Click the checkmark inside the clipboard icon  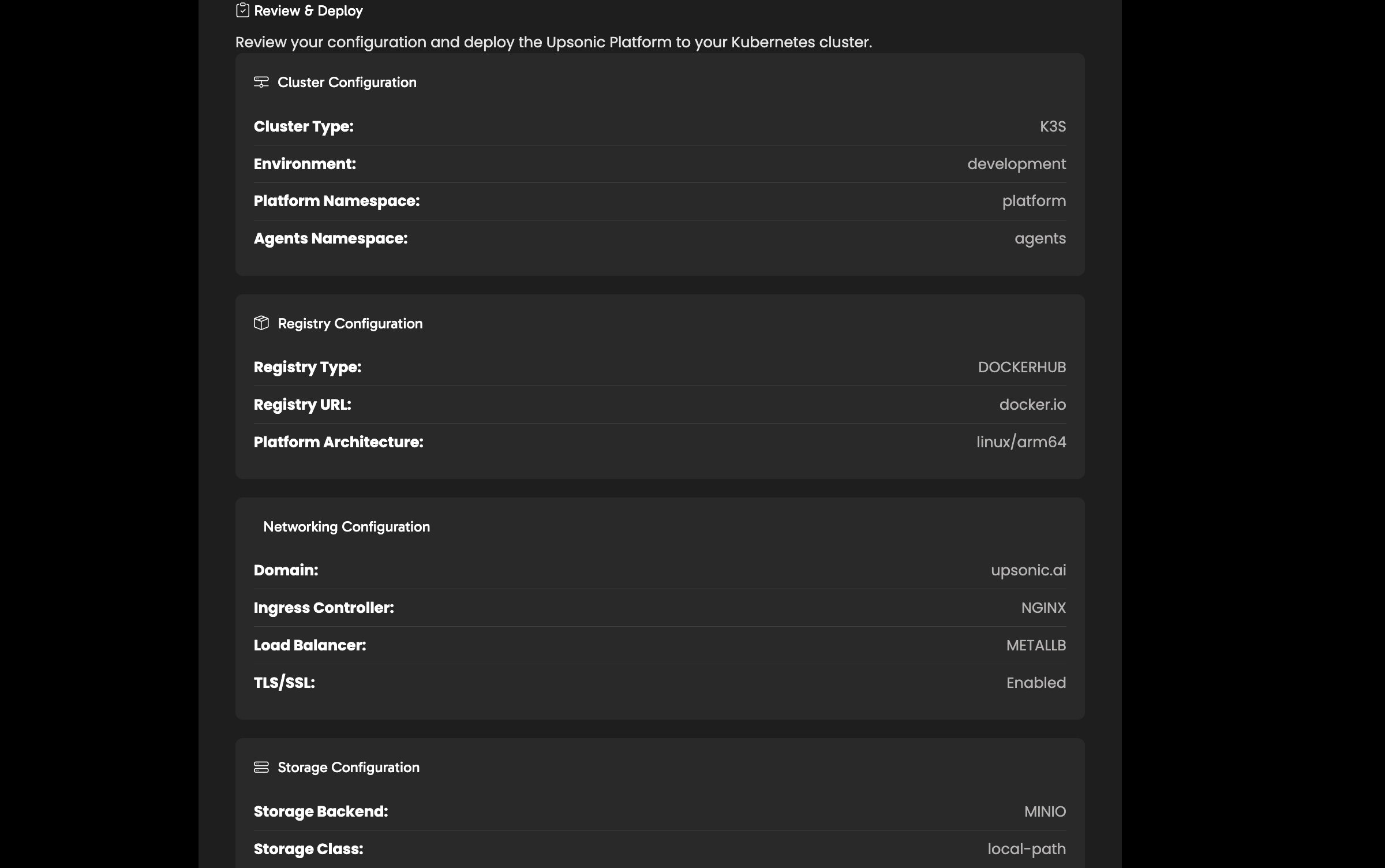242,10
